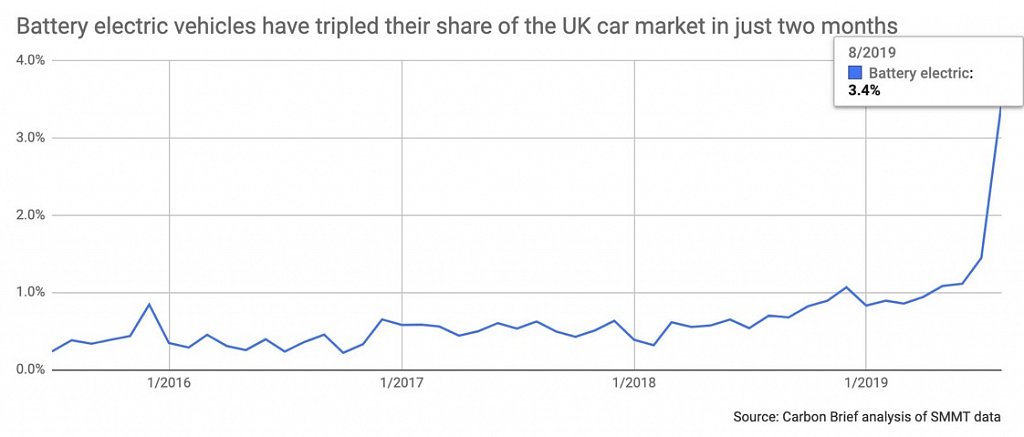Click the 1/2017 x-axis label
1024x437 pixels.
pyautogui.click(x=402, y=383)
